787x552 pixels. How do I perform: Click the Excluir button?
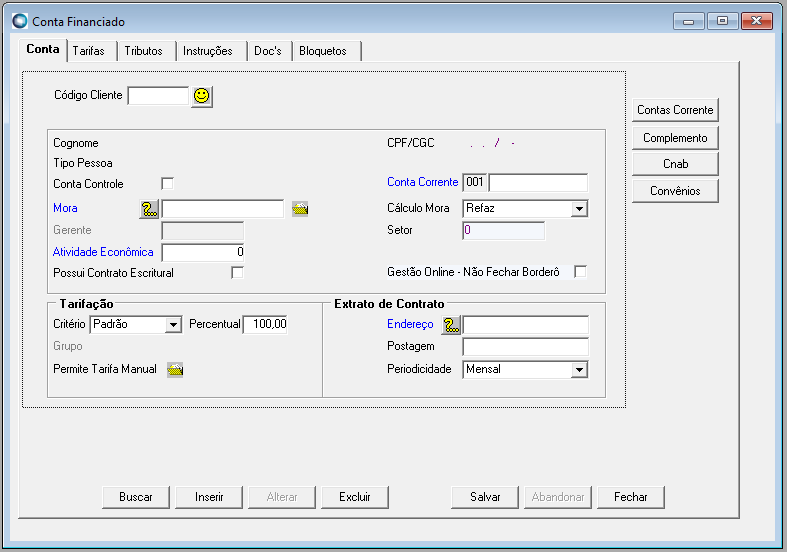click(355, 497)
